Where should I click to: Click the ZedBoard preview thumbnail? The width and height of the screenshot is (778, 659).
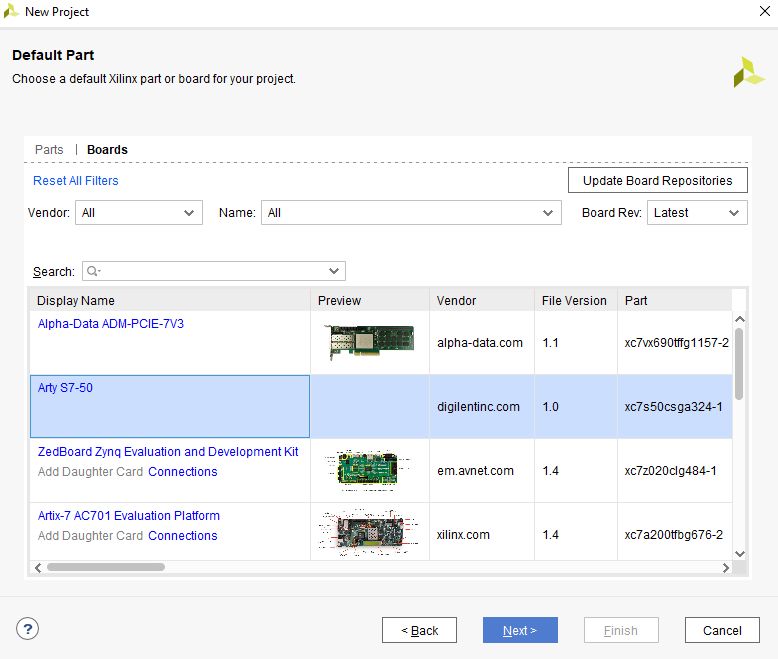point(368,470)
